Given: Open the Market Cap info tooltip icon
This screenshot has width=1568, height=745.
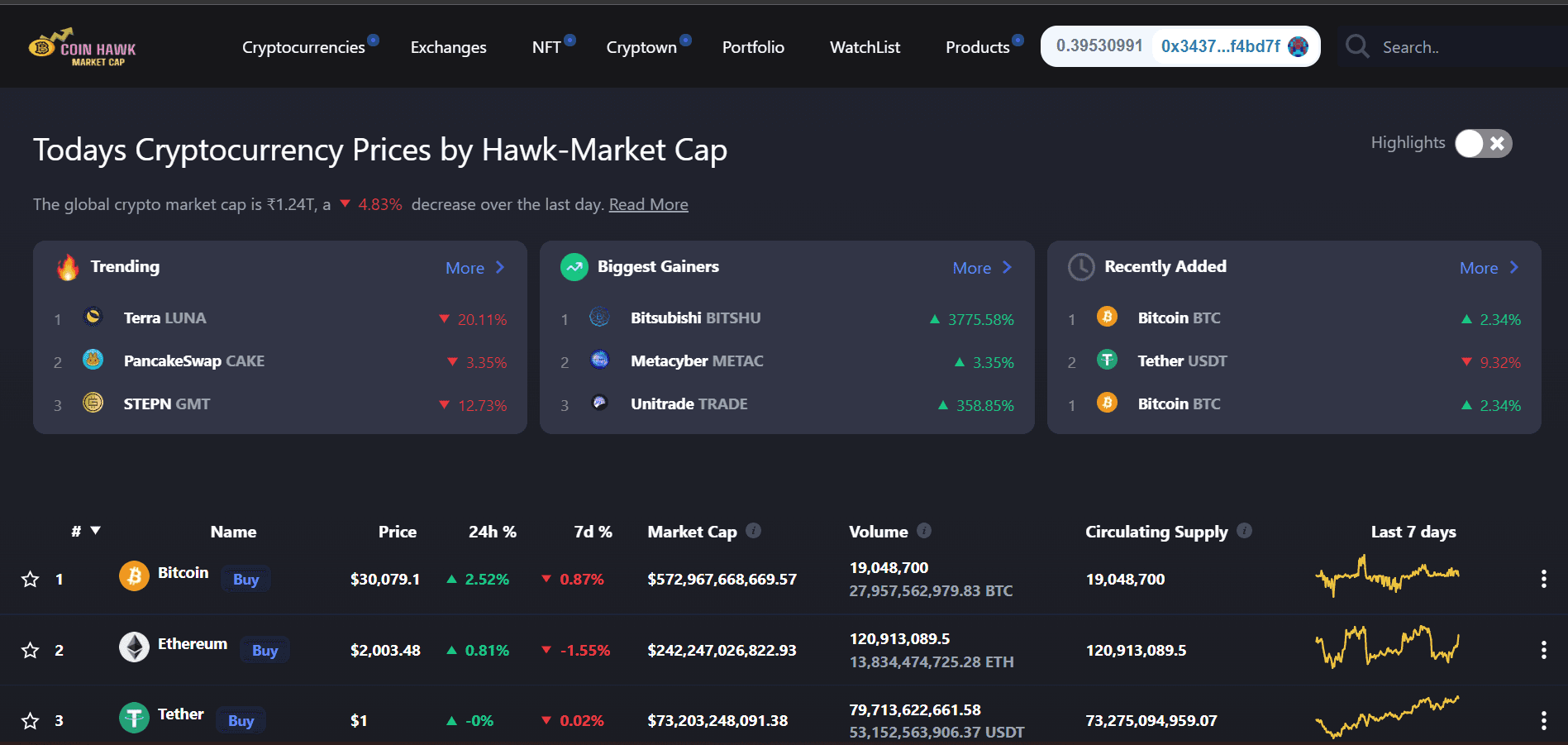Looking at the screenshot, I should click(x=753, y=531).
